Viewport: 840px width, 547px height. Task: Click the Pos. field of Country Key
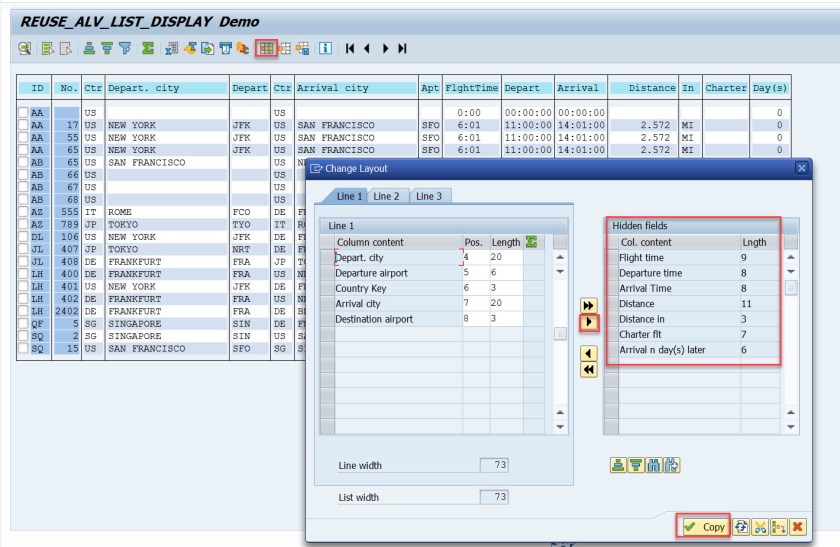tap(476, 288)
